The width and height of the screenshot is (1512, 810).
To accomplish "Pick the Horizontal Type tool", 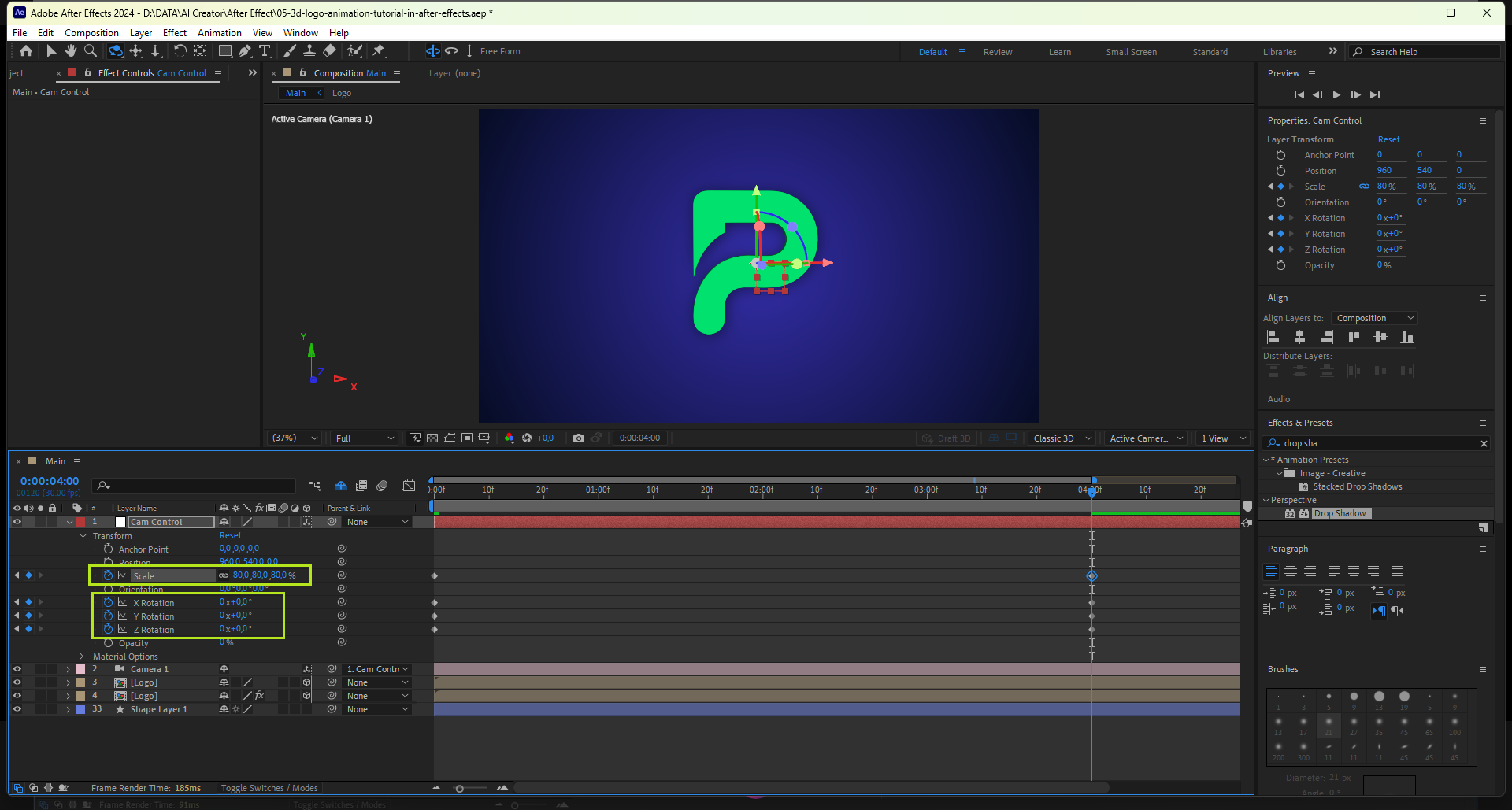I will coord(265,51).
